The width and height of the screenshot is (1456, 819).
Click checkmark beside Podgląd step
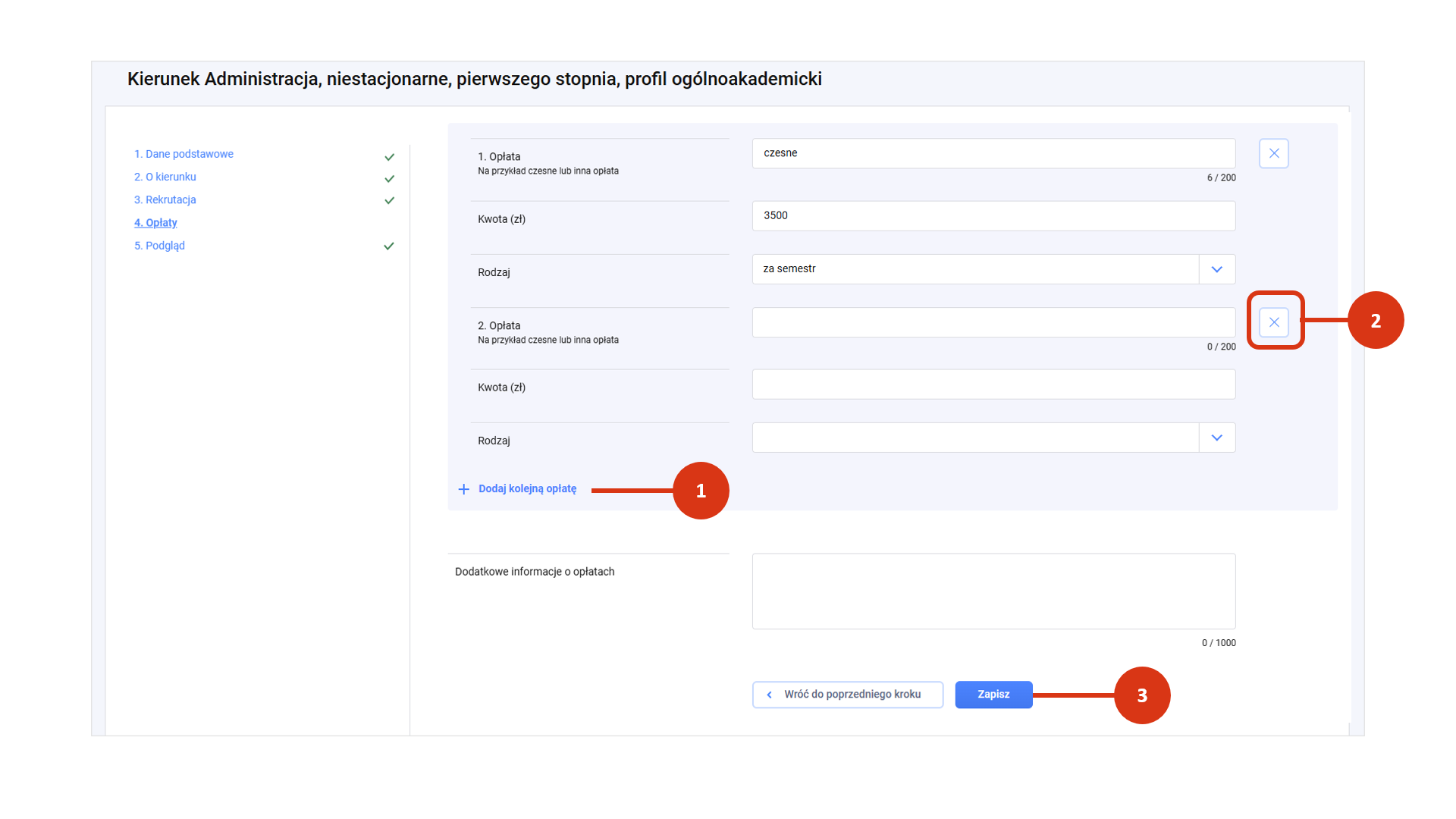pyautogui.click(x=389, y=246)
